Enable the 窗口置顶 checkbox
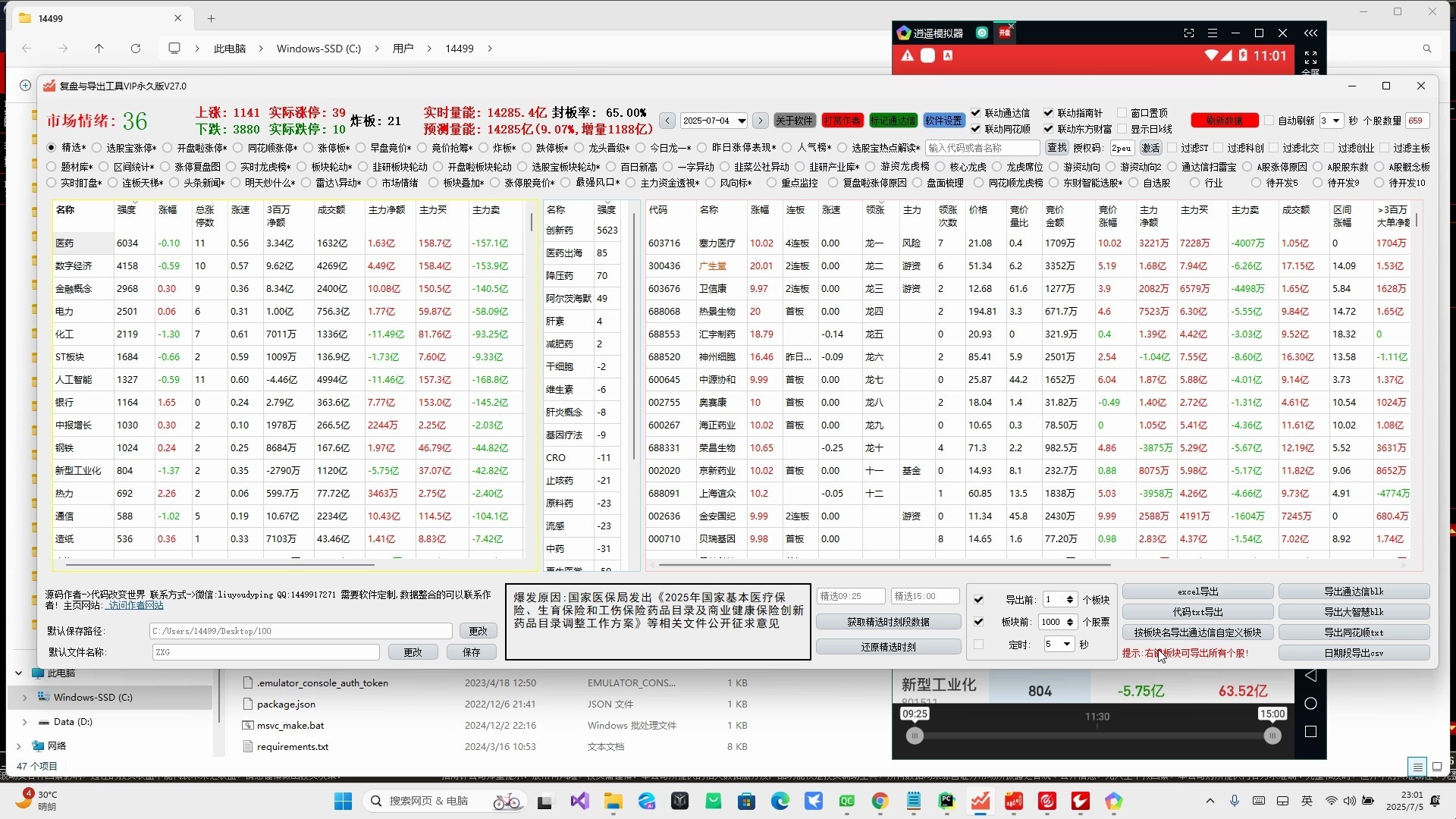This screenshot has height=819, width=1456. click(x=1122, y=113)
